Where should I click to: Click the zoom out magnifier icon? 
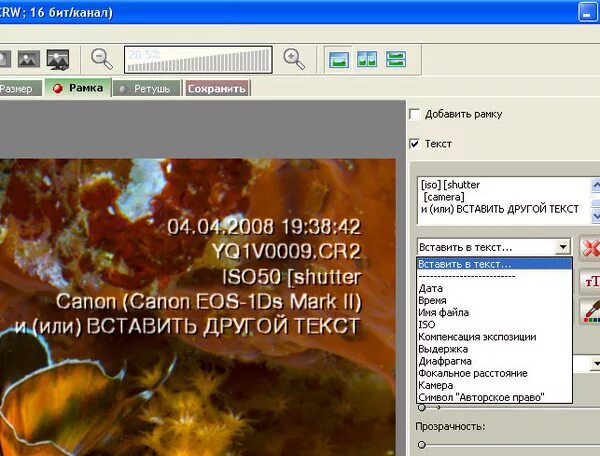[x=102, y=59]
